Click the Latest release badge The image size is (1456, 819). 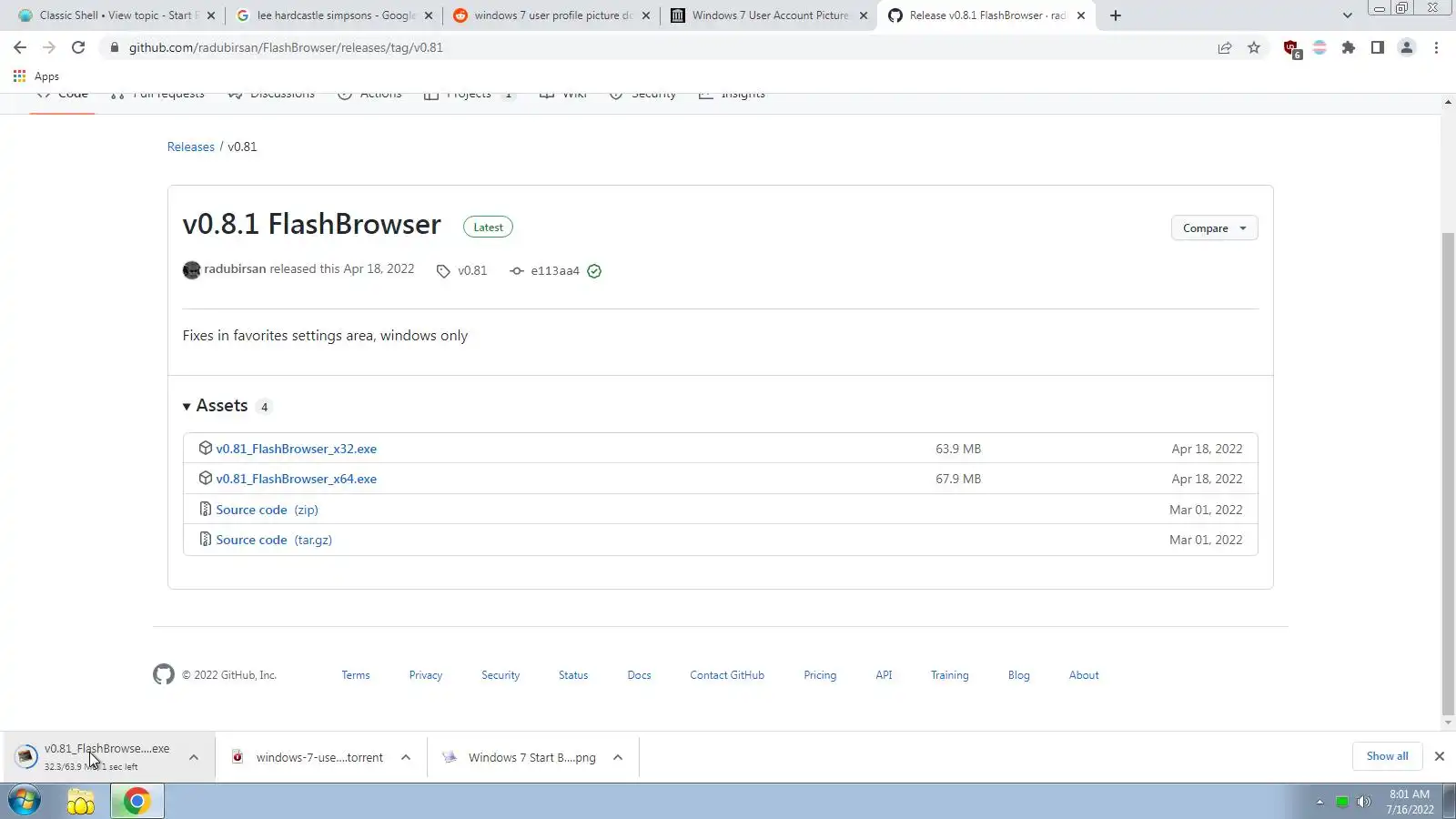tap(488, 227)
